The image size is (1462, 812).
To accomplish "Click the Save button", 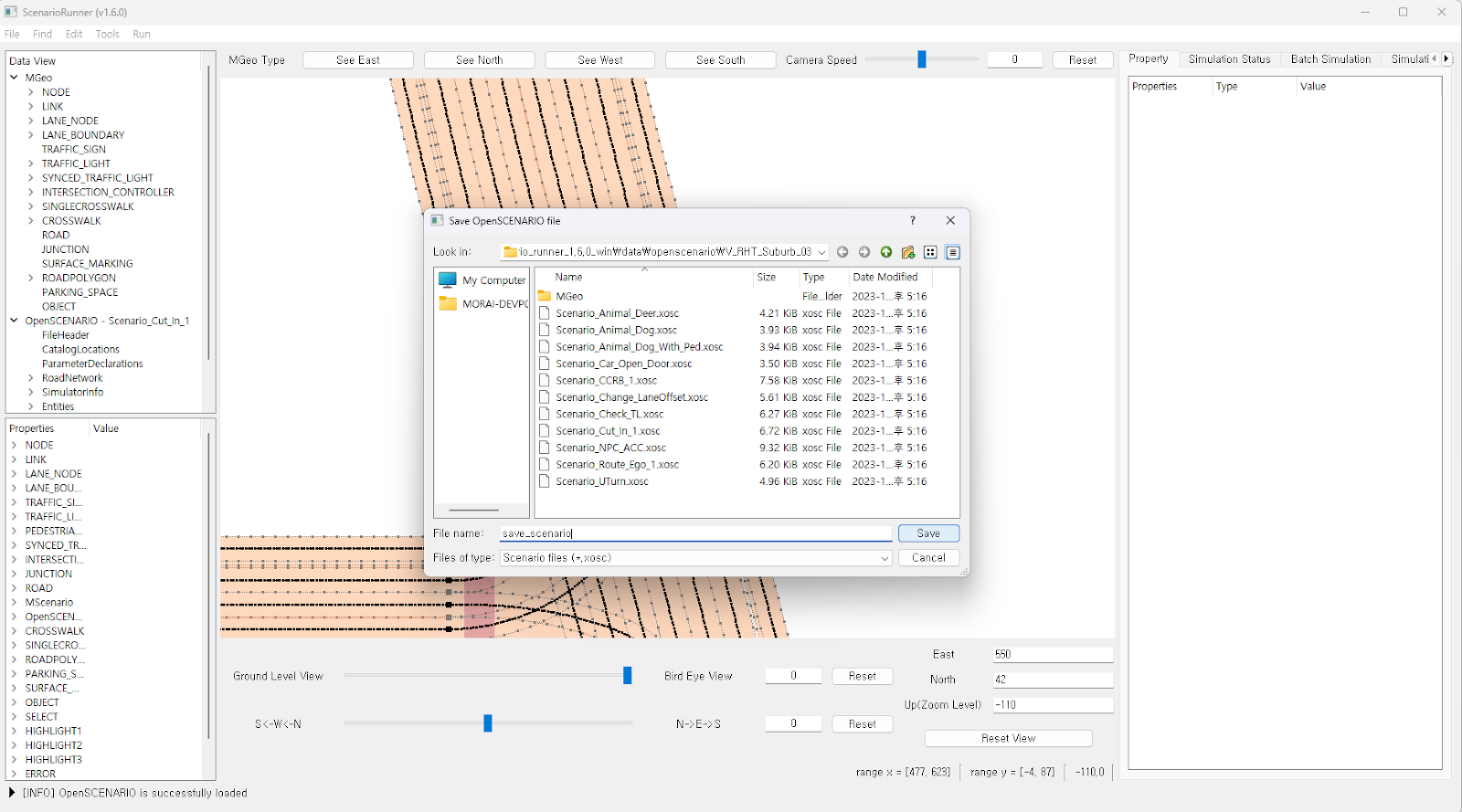I will tap(927, 533).
